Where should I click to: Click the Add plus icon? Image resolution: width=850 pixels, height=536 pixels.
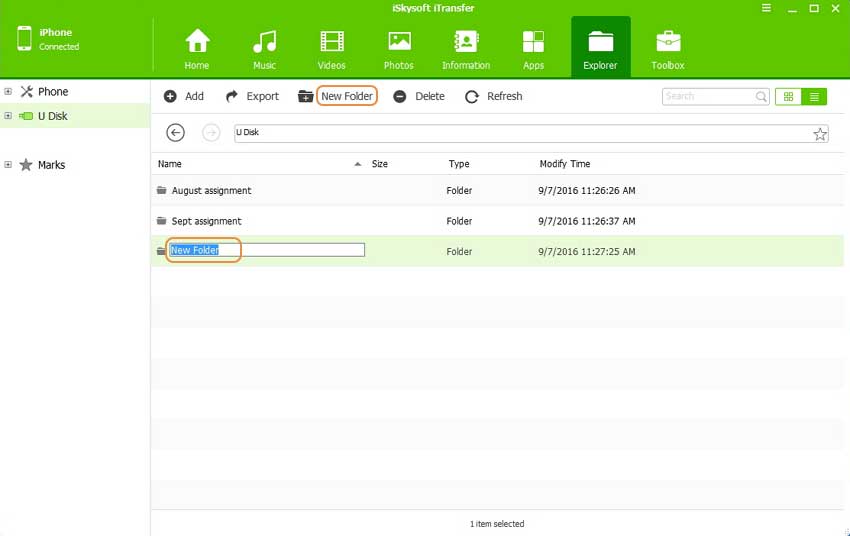pos(170,96)
